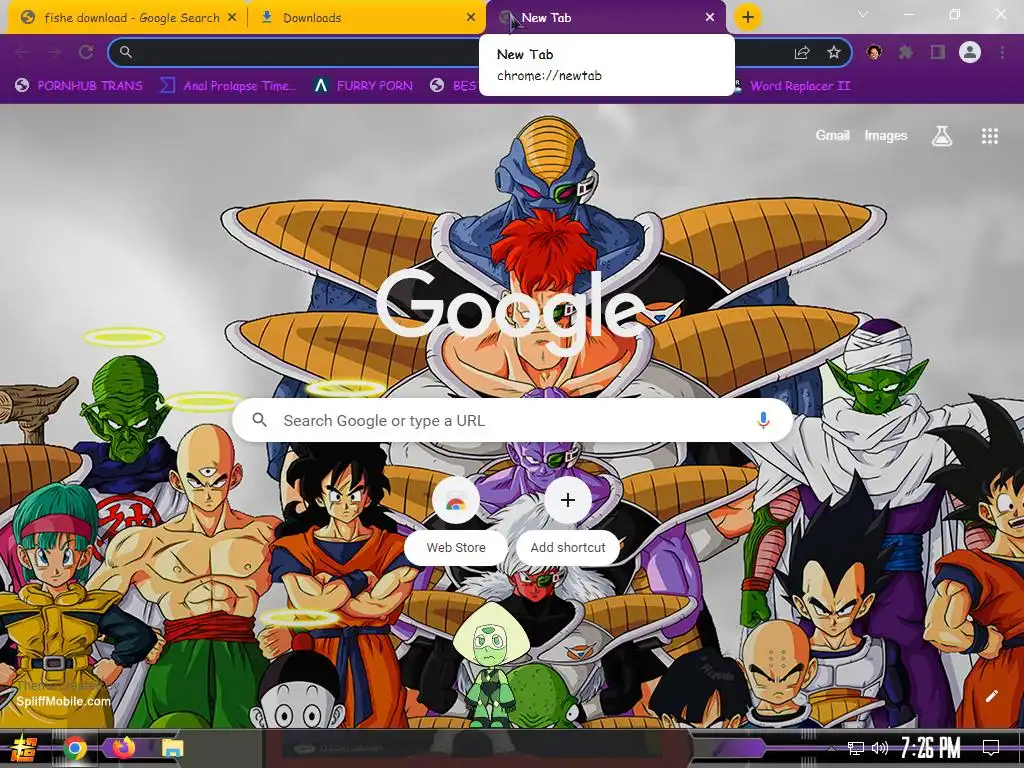Open the network status tray icon

click(x=856, y=748)
